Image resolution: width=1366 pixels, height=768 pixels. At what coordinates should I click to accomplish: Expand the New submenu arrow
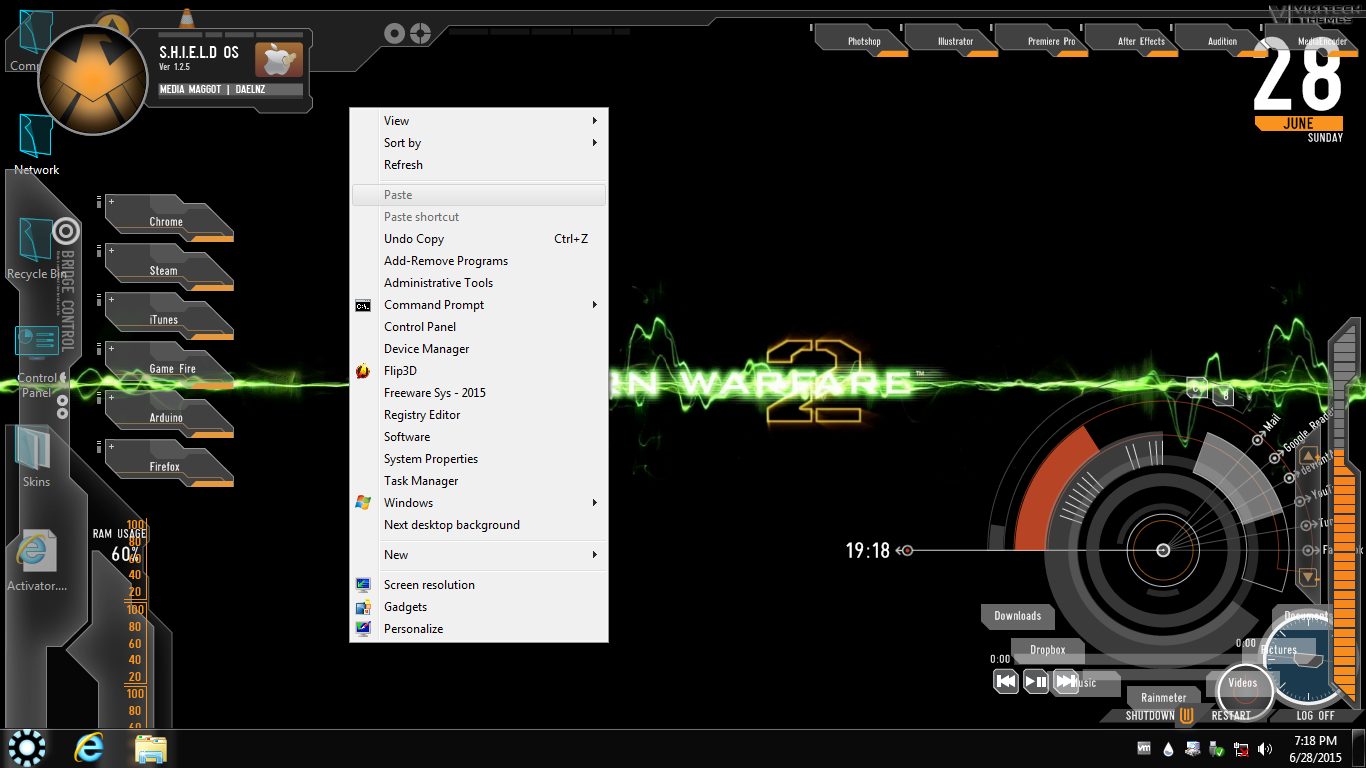point(594,555)
